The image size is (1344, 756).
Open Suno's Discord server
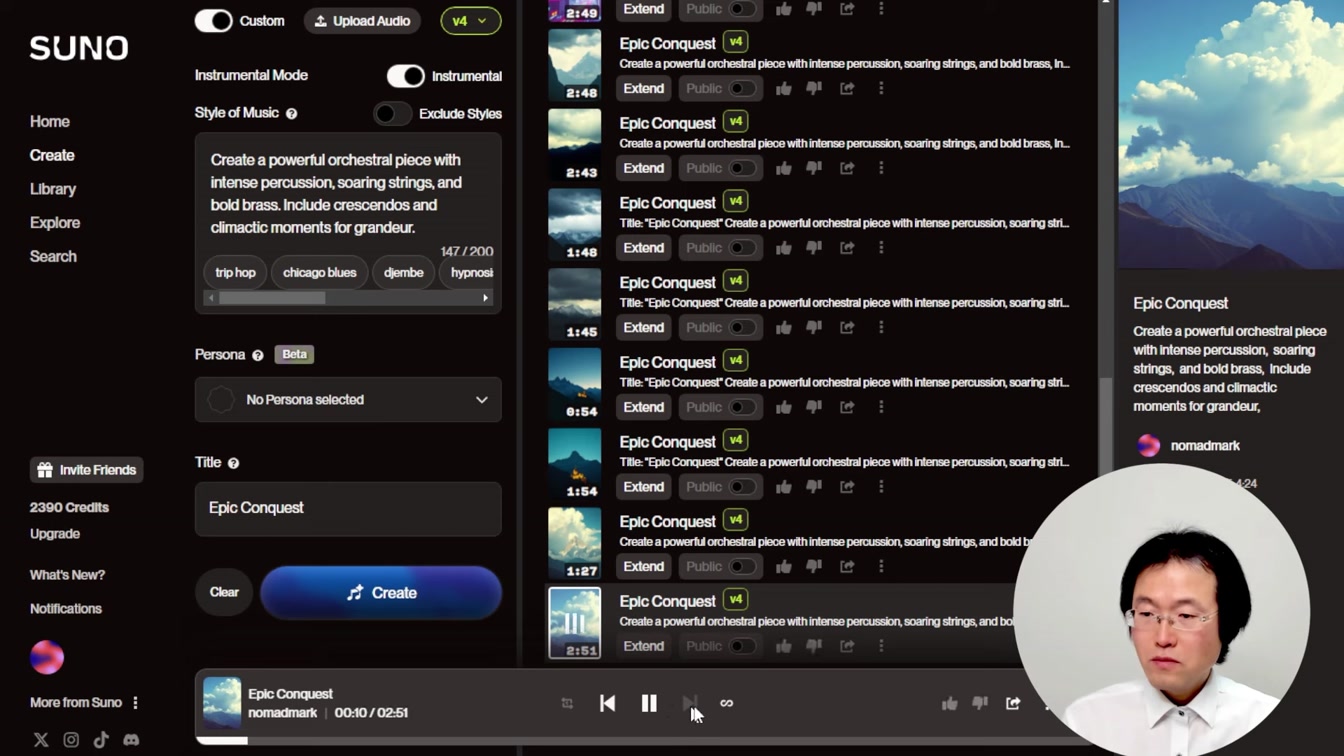click(x=131, y=740)
